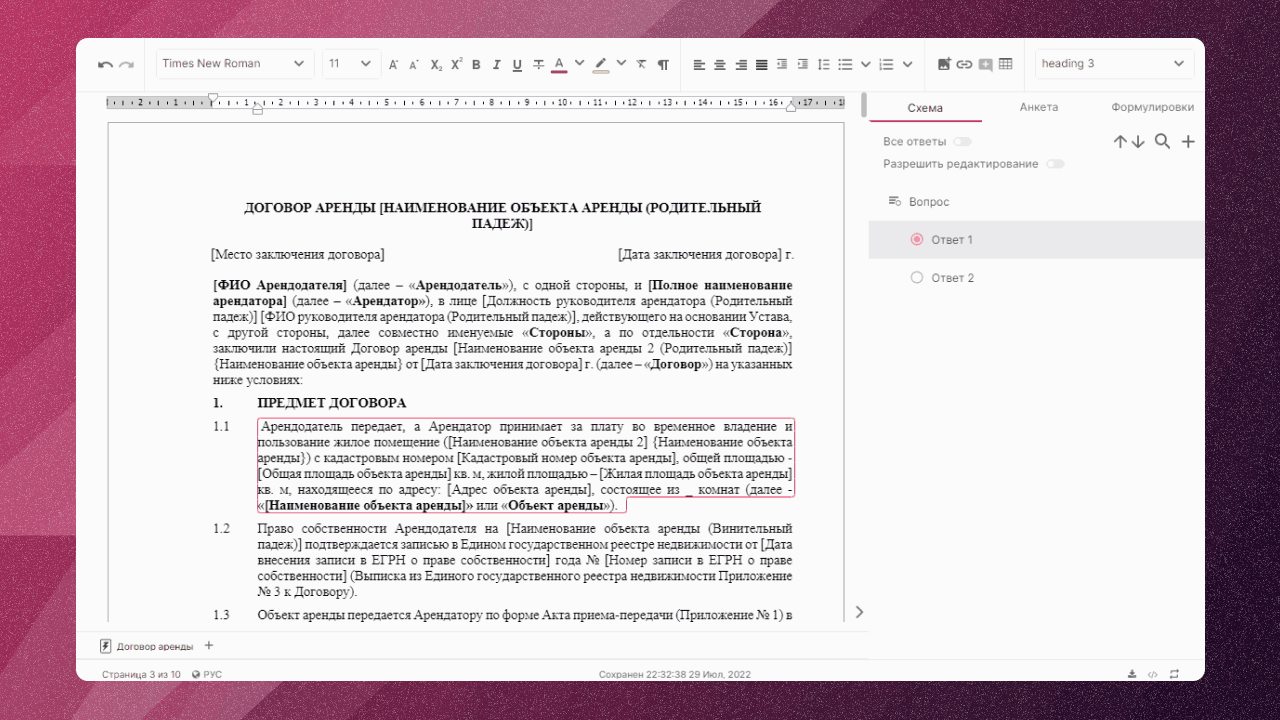
Task: Open numbered list style dropdown arrow
Action: point(907,64)
